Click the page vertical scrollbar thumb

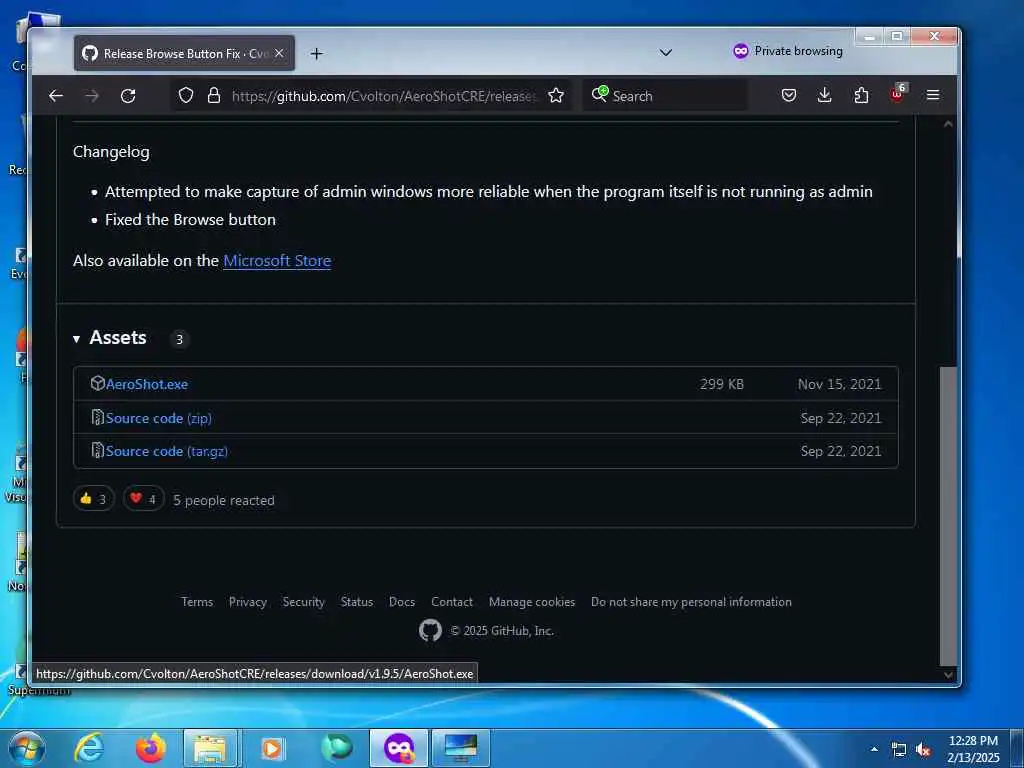point(948,516)
